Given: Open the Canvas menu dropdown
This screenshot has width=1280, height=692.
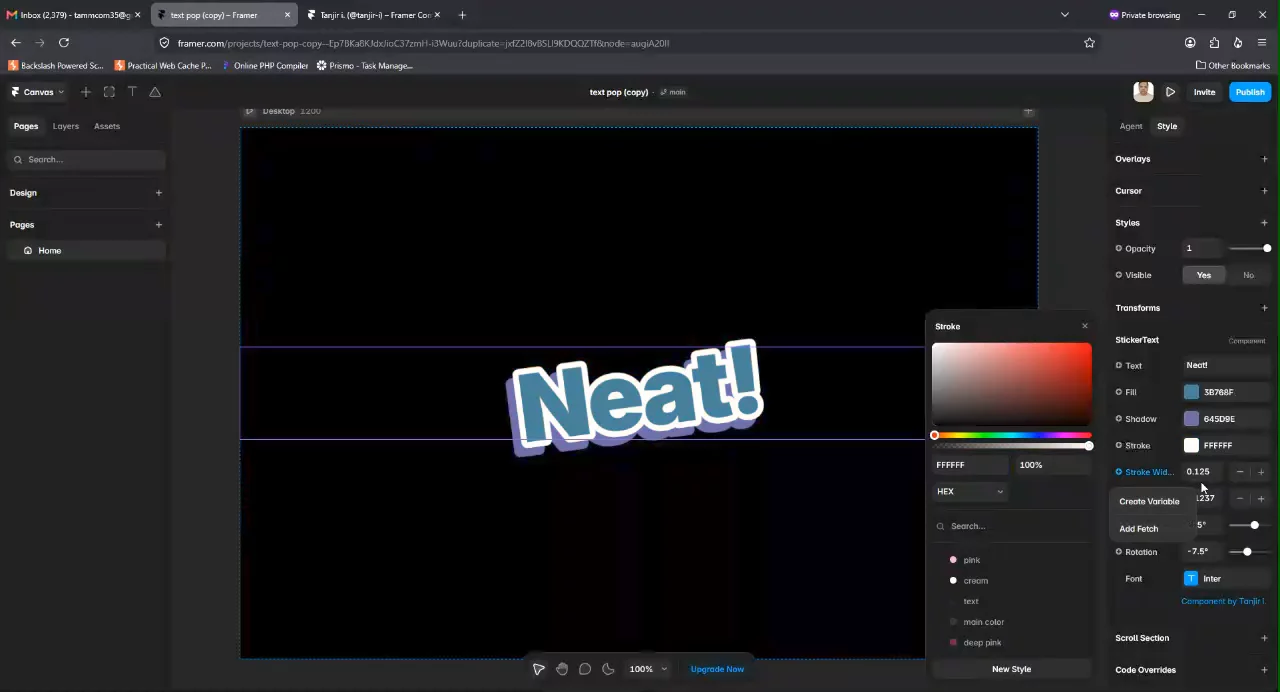Looking at the screenshot, I should pos(38,92).
